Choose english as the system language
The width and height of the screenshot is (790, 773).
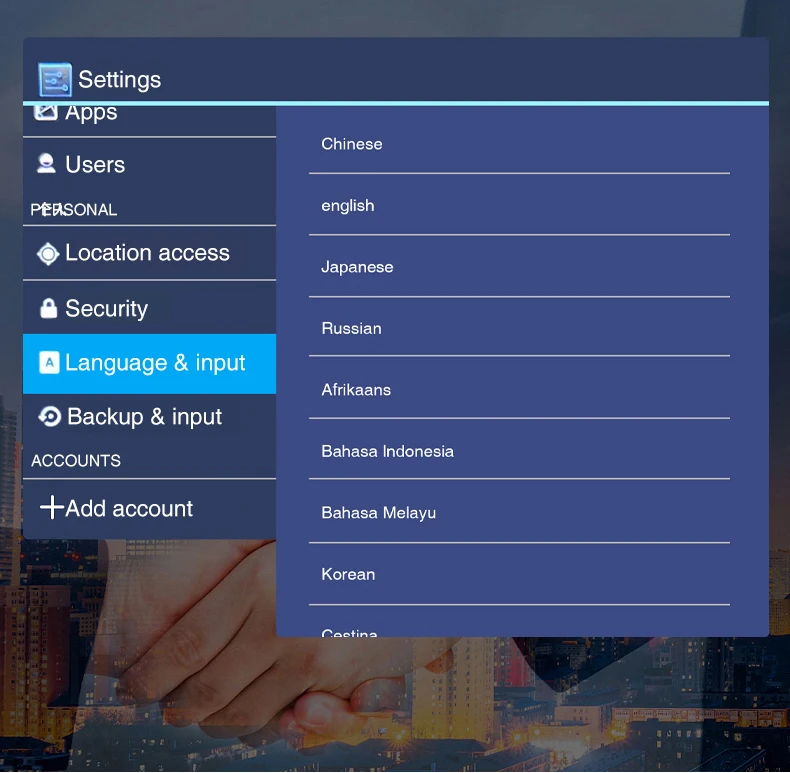coord(348,206)
